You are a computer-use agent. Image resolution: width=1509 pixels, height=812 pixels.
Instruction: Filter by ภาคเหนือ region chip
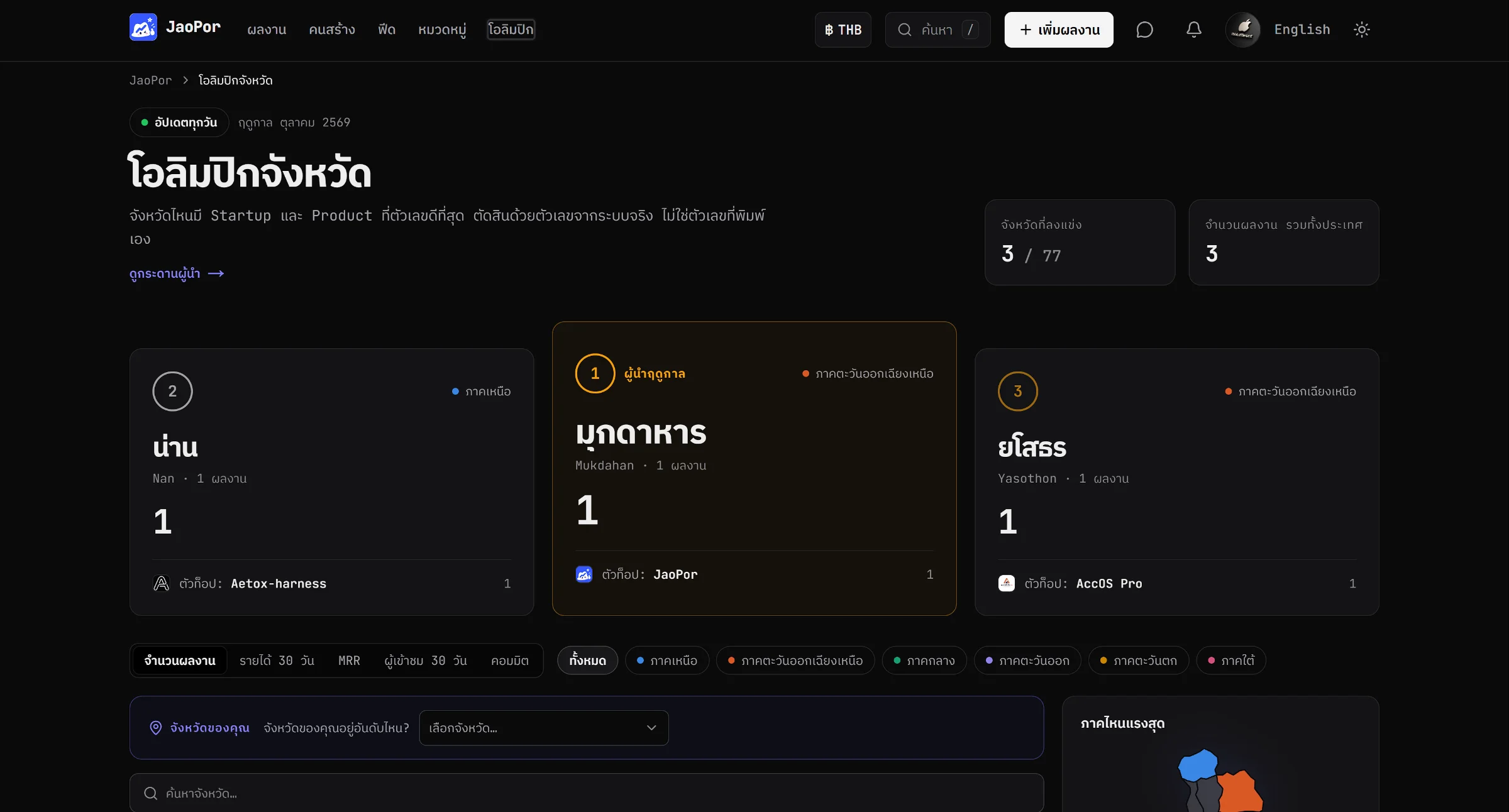click(667, 661)
